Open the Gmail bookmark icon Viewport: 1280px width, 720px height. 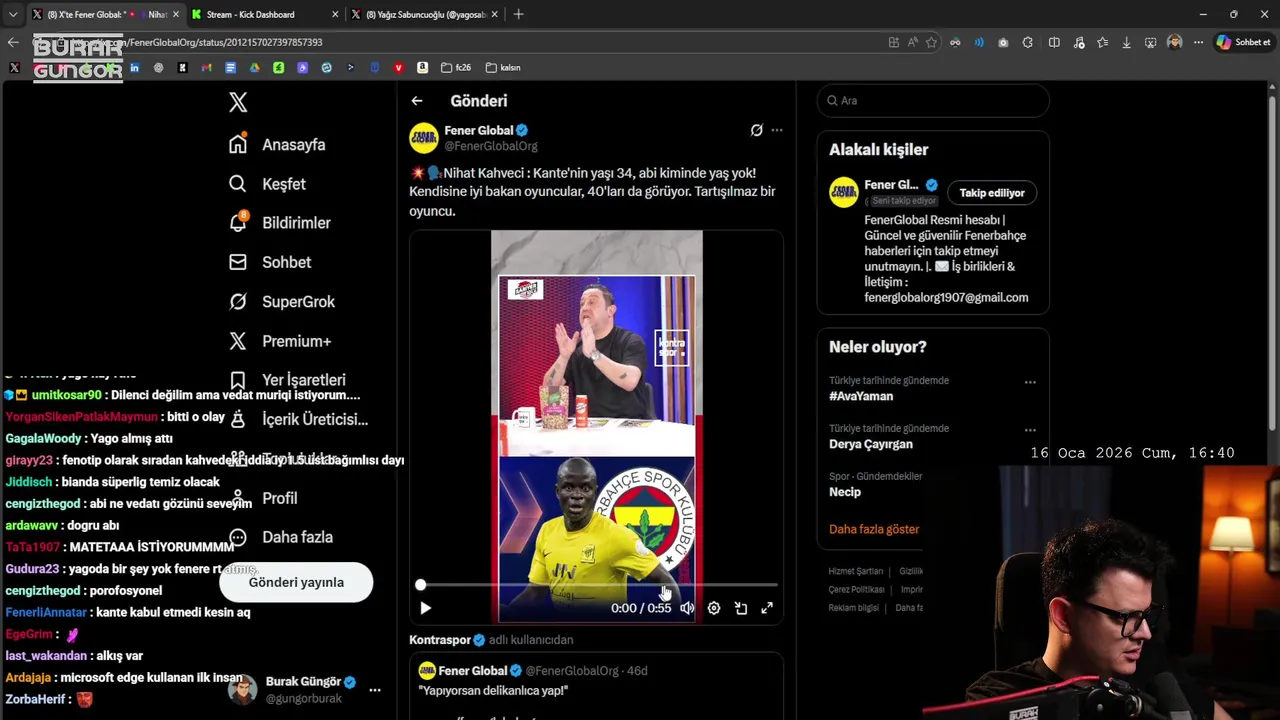pyautogui.click(x=206, y=68)
